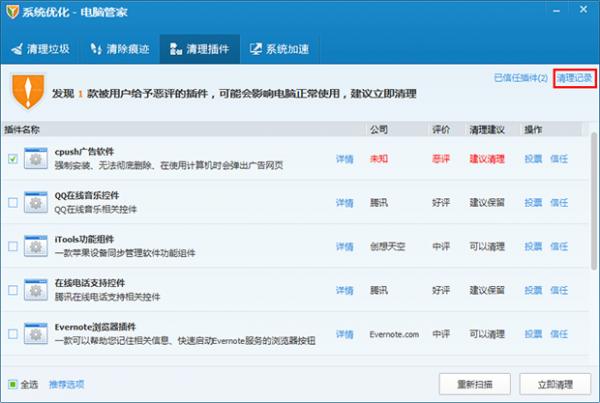Click the 在线电话支持控件 plugin icon
Viewport: 600px width, 403px height.
coord(37,290)
